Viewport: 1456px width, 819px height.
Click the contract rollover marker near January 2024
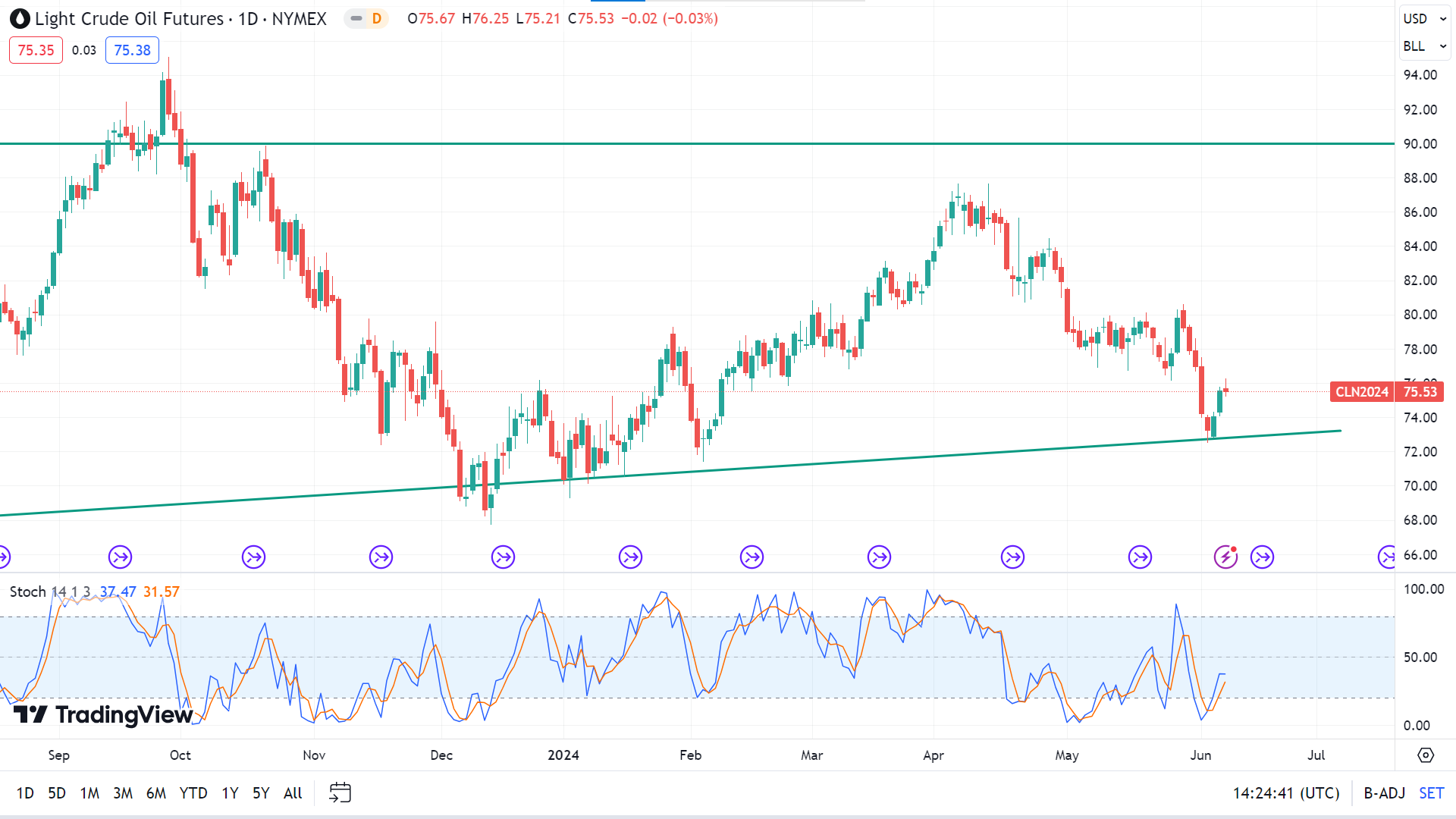pyautogui.click(x=631, y=557)
